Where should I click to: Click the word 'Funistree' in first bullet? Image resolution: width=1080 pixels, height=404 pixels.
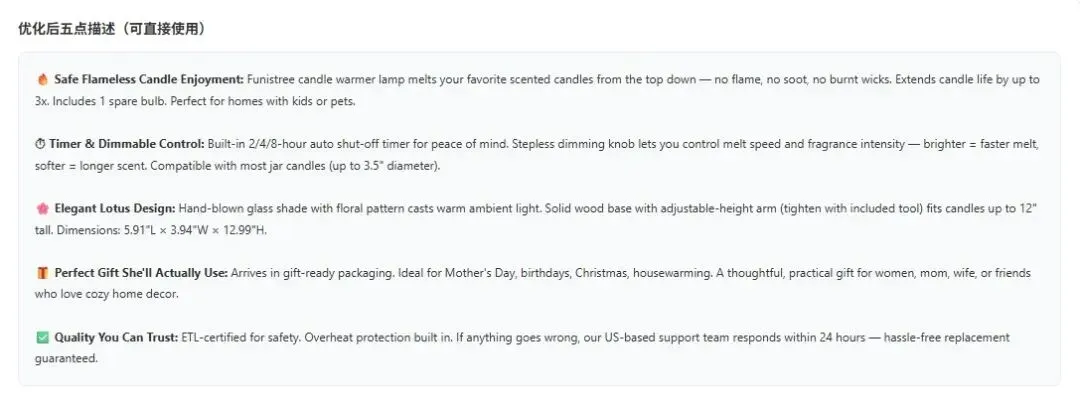[x=271, y=79]
